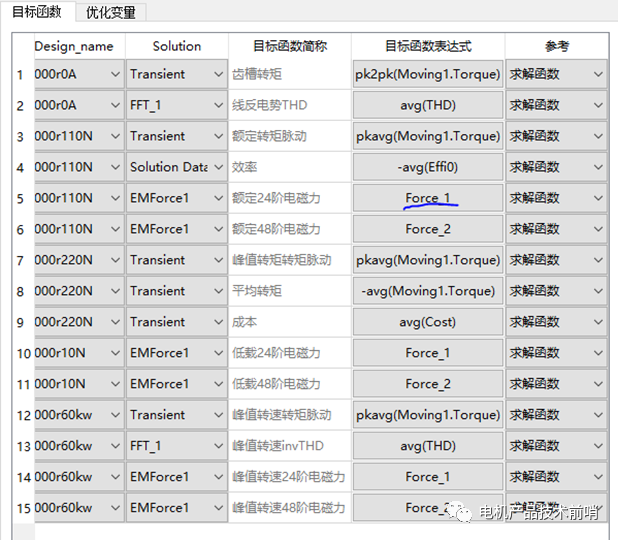The width and height of the screenshot is (618, 540).
Task: Click the 目标函数表达式 column header
Action: (428, 46)
